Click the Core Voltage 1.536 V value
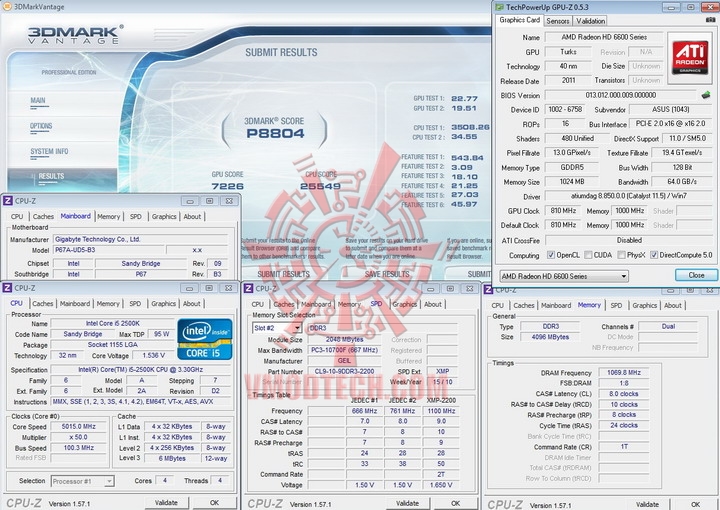 click(153, 355)
